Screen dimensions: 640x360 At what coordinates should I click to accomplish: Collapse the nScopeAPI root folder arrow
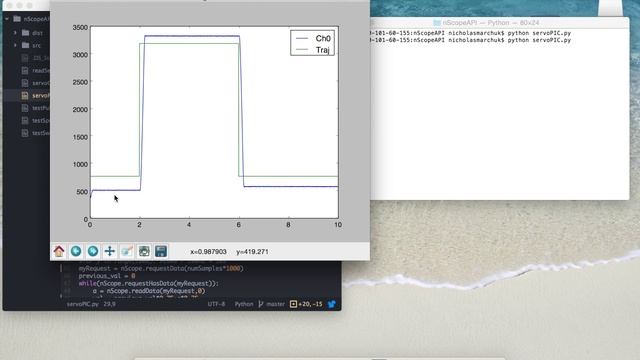7,19
